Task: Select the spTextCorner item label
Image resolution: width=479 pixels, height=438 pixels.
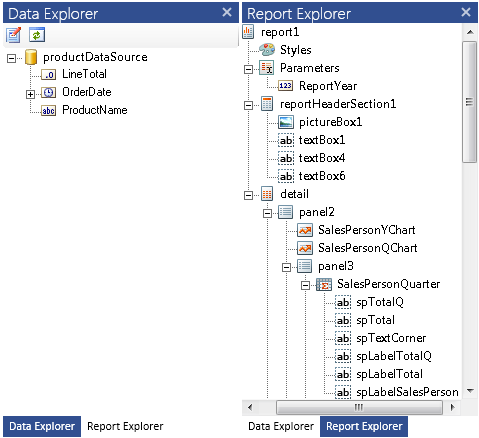Action: pos(391,338)
